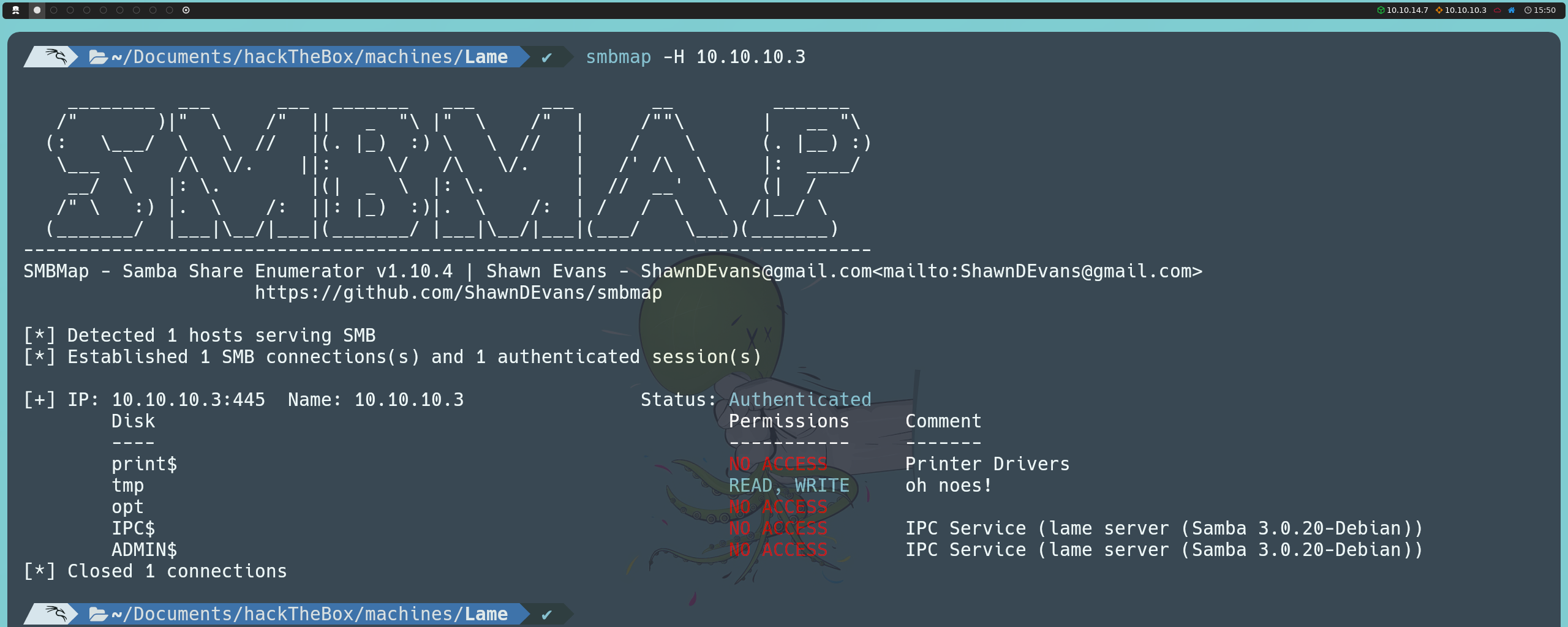This screenshot has height=627, width=1568.
Task: Click the github.com/ShawnDEvans/smbmap URL
Action: point(458,293)
